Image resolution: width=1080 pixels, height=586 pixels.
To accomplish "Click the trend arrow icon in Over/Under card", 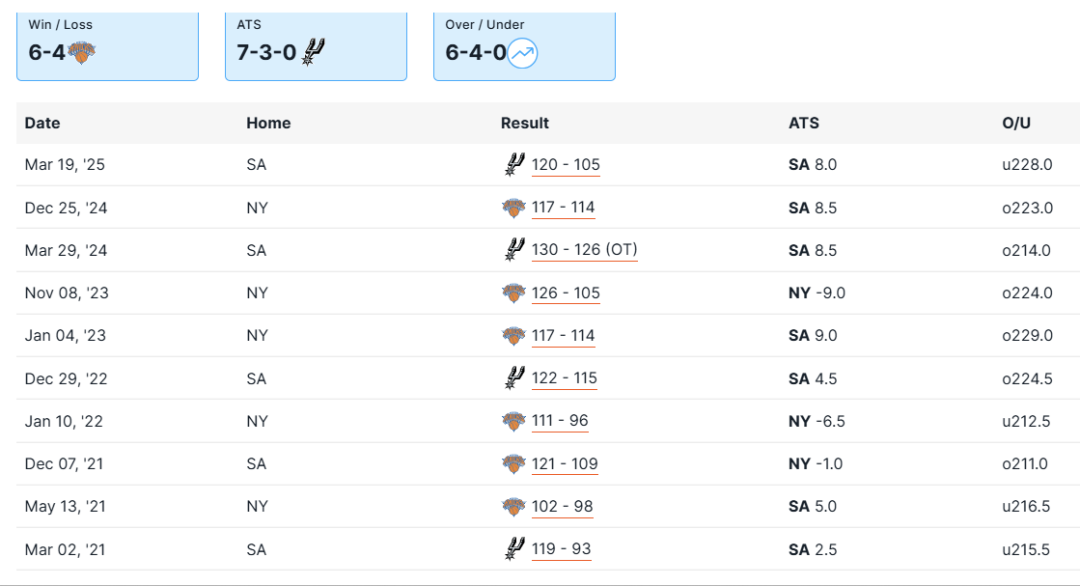I will (x=523, y=53).
